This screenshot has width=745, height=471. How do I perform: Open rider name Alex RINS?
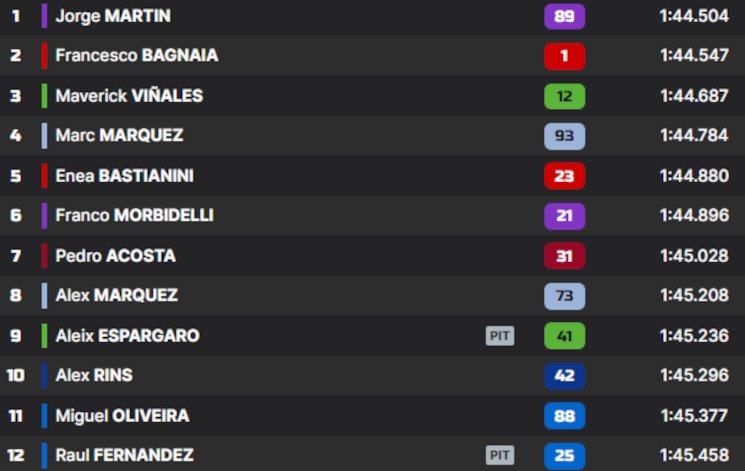tap(94, 375)
